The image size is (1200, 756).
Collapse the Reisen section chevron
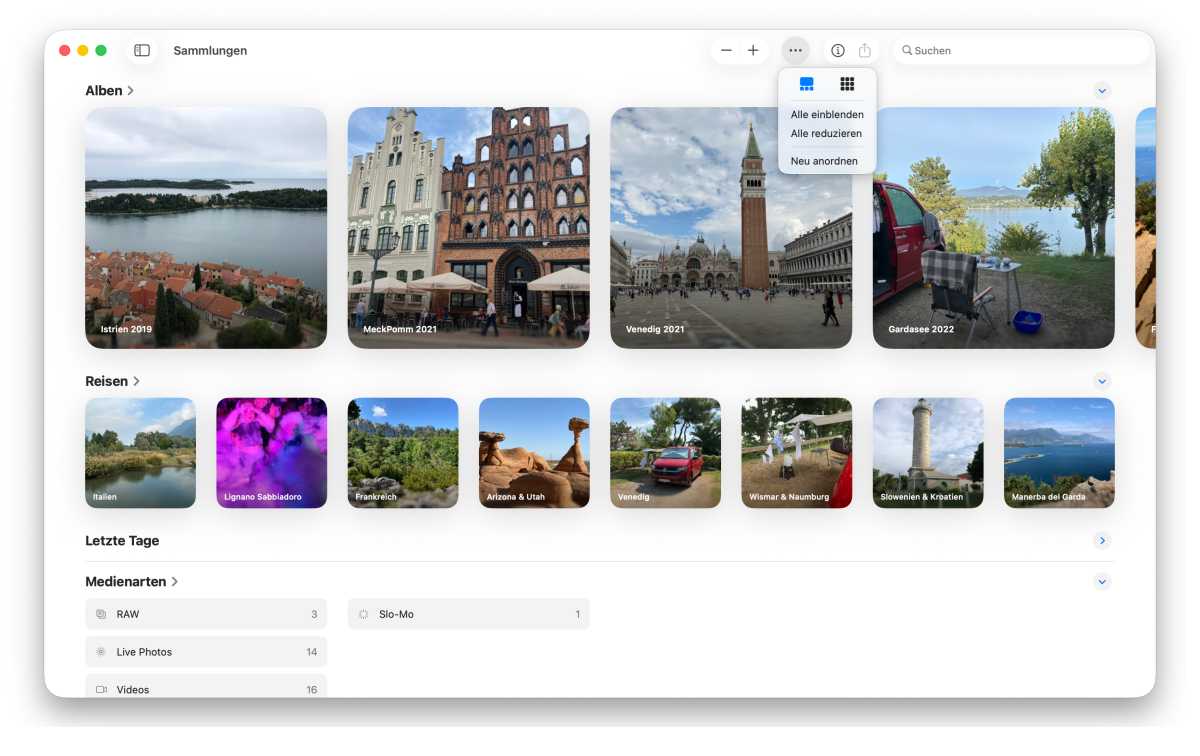pyautogui.click(x=1102, y=381)
